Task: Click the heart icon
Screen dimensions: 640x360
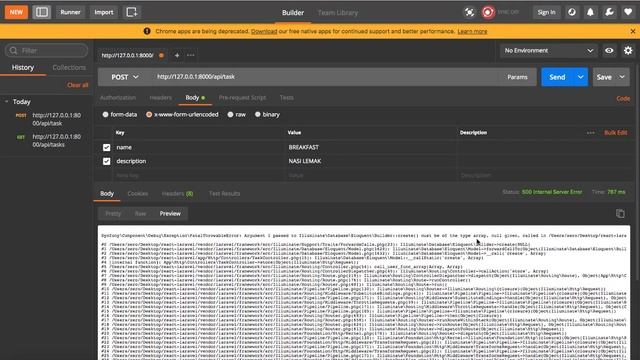Action: click(x=628, y=12)
